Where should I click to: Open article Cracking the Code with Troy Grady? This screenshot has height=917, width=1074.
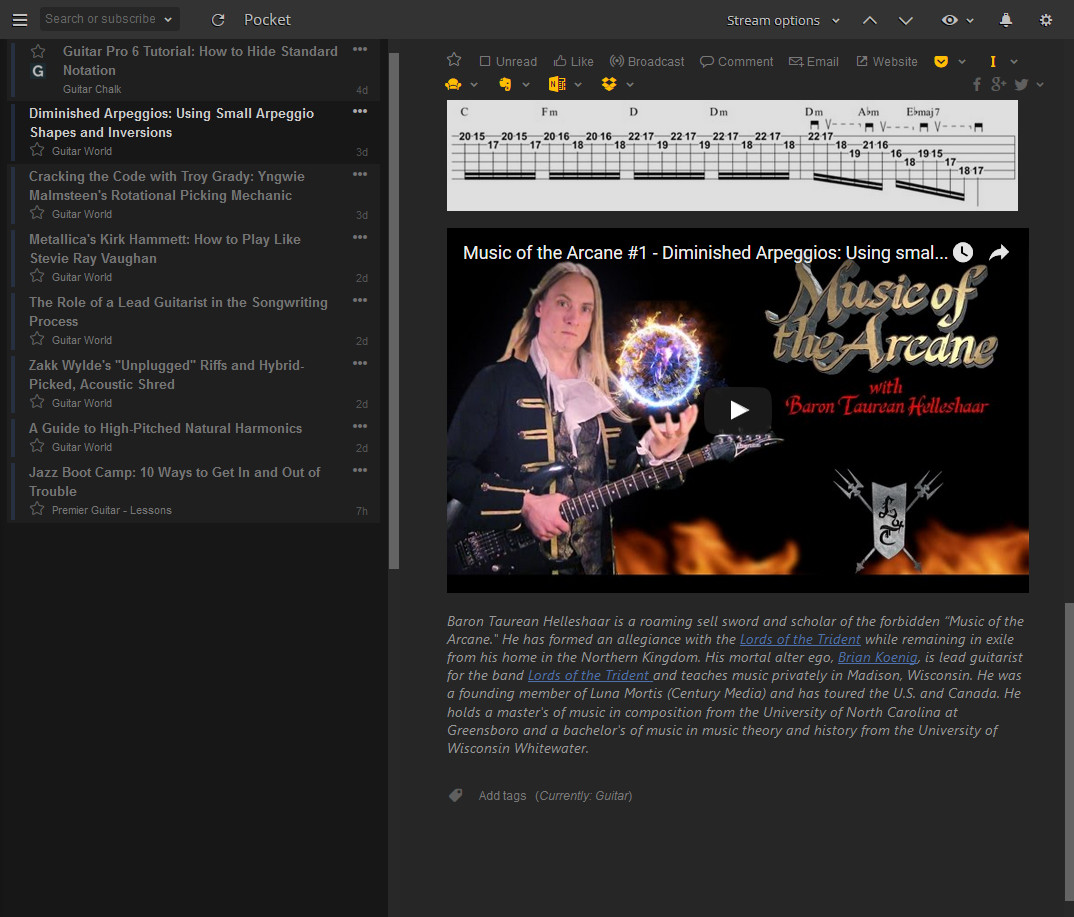point(166,186)
